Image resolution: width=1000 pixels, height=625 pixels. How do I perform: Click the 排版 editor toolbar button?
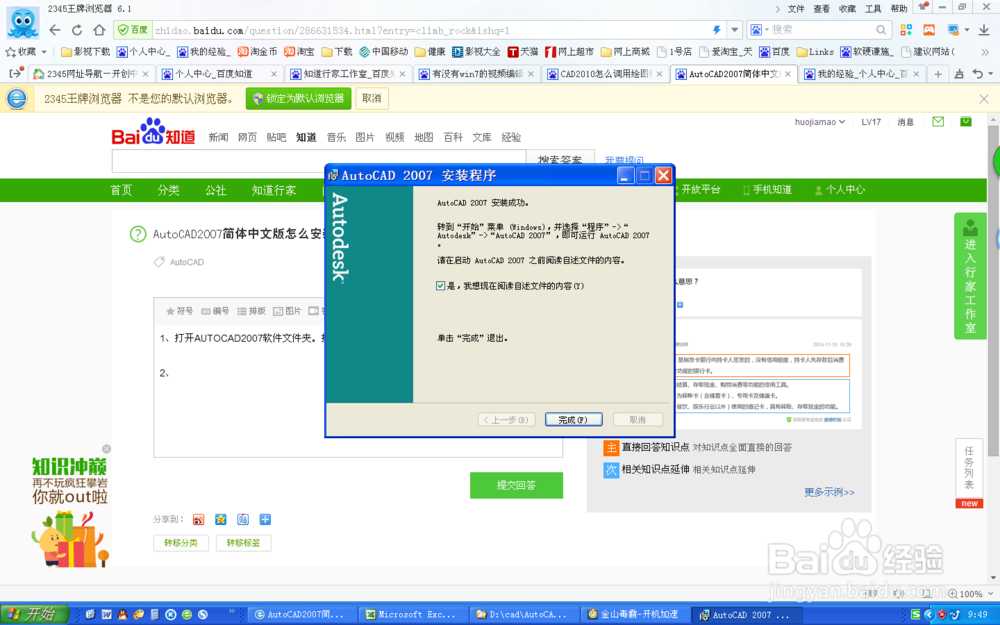pos(251,311)
